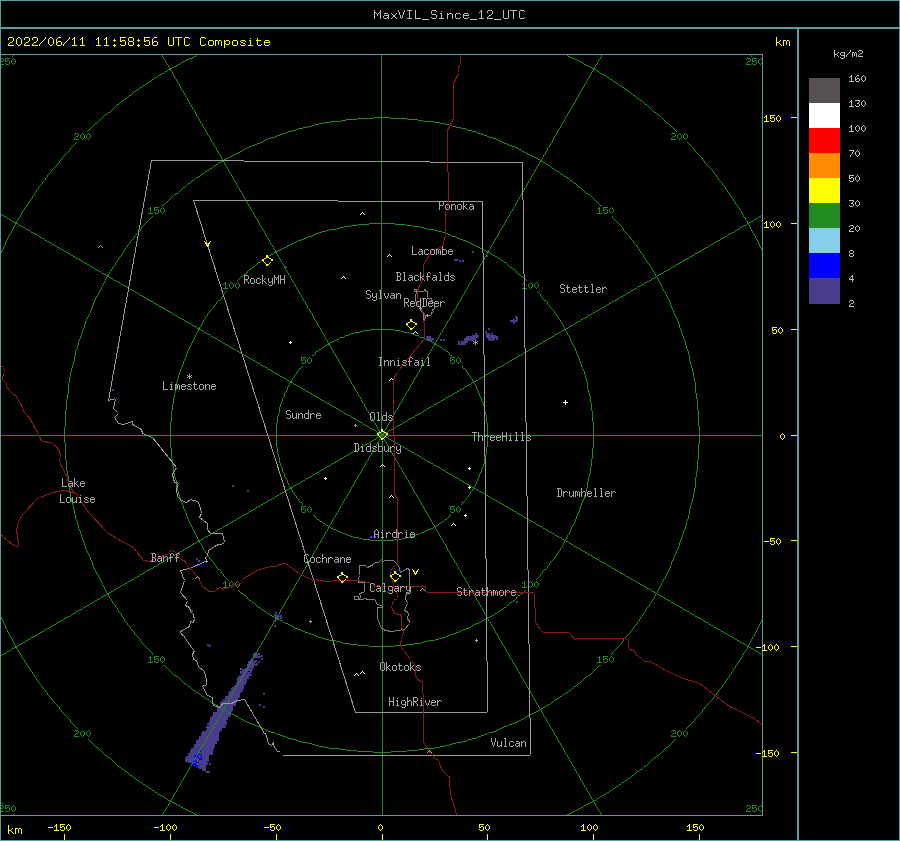Image resolution: width=900 pixels, height=841 pixels.
Task: Click the red 70-100 legend swatch
Action: (x=824, y=141)
